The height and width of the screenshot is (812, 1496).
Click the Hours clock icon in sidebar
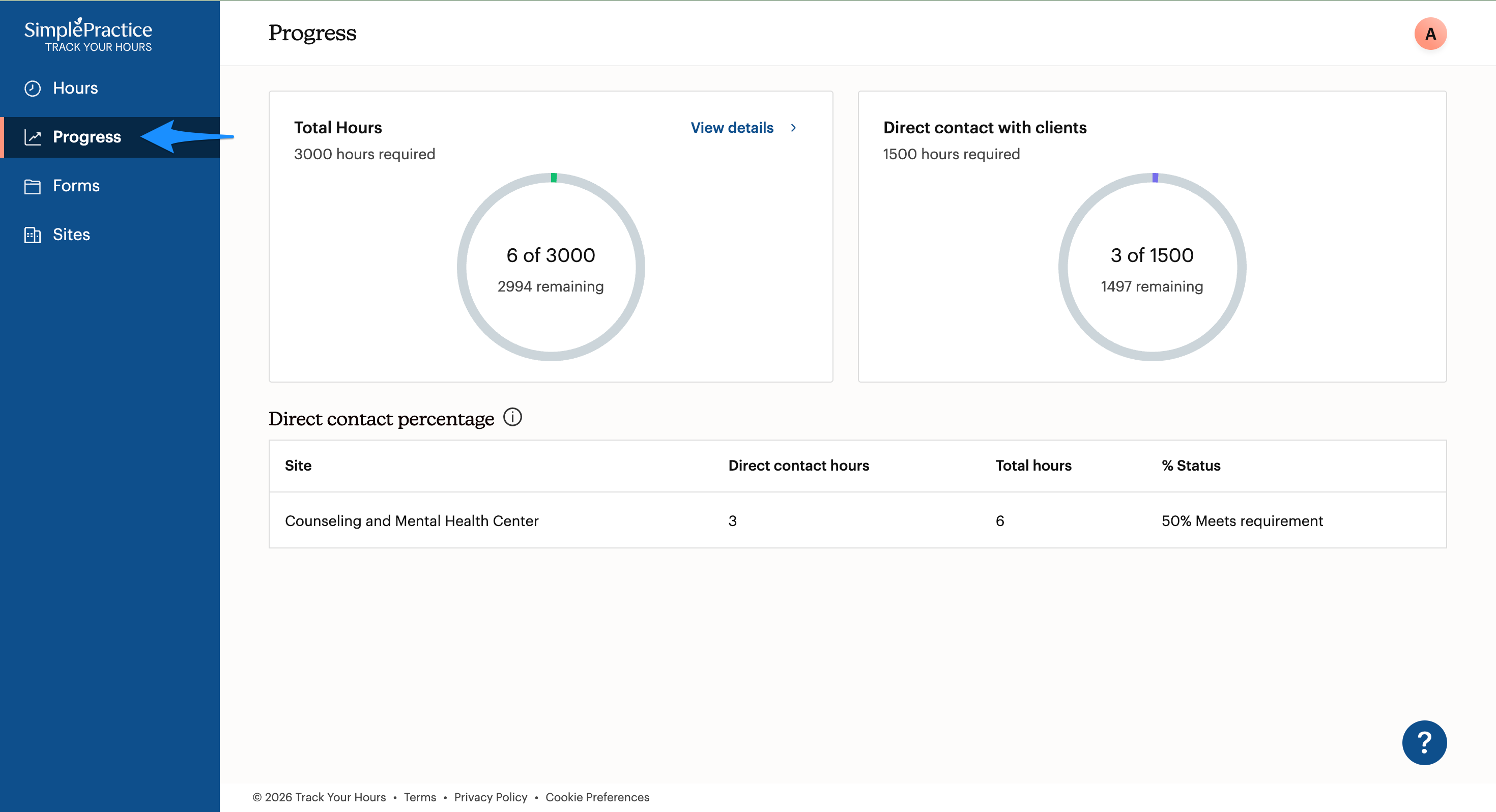point(33,89)
